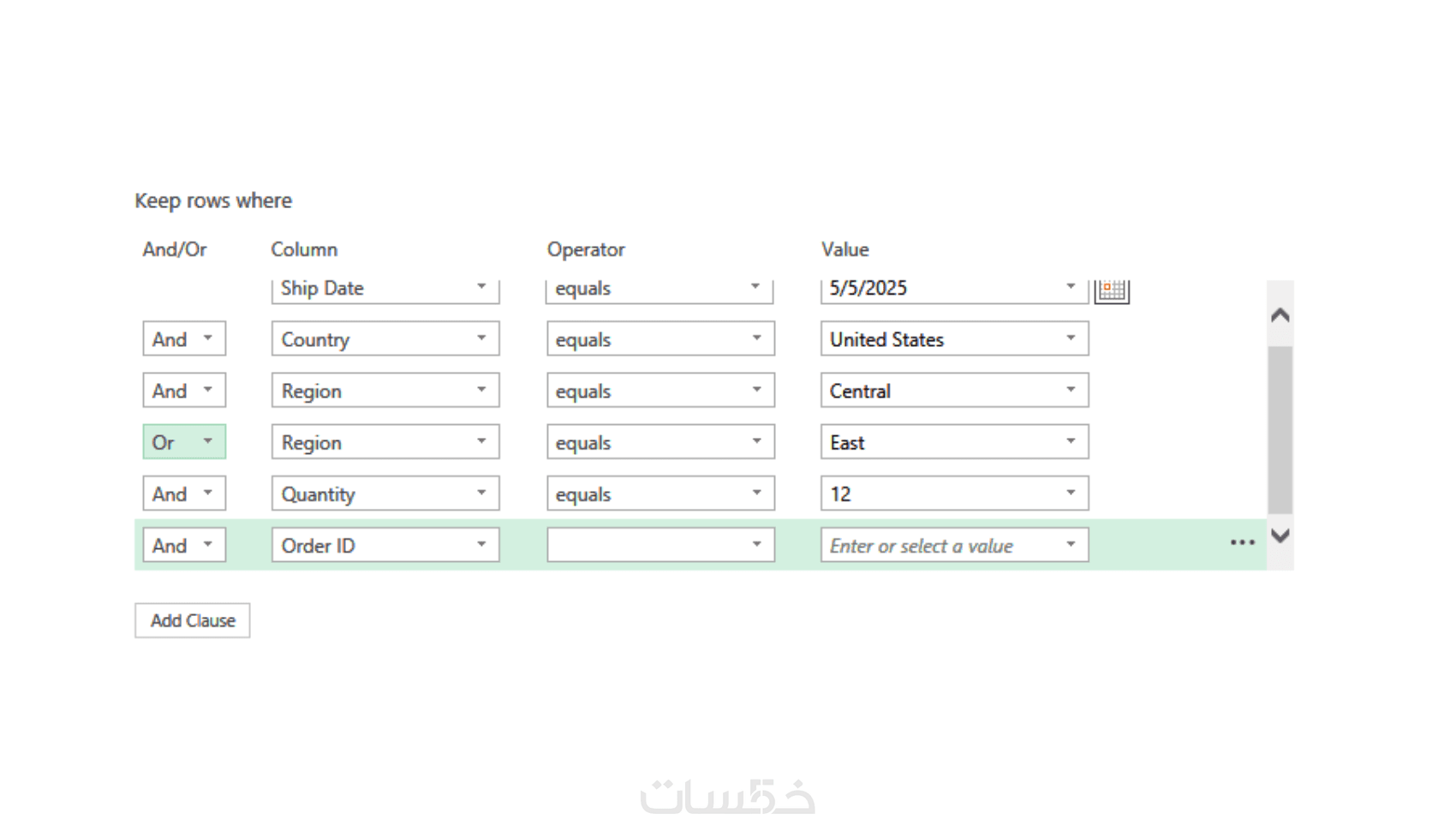Screen dimensions: 1456x831
Task: Open the Quantity column dropdown
Action: pyautogui.click(x=385, y=493)
